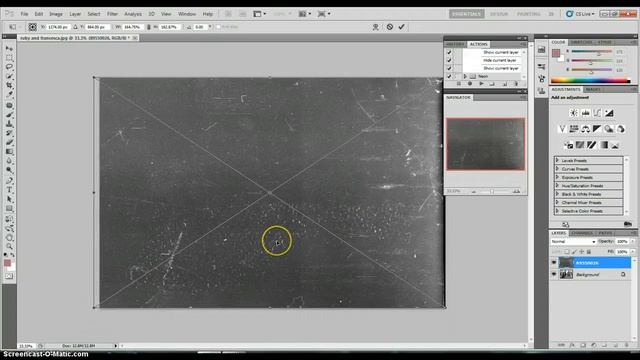Toggle Lock transparent pixels in Layers
The width and height of the screenshot is (640, 360).
(567, 252)
